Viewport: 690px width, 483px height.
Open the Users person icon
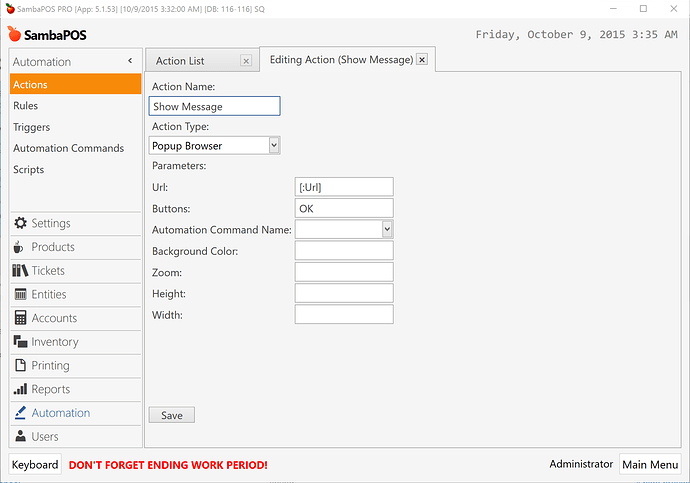coord(20,436)
